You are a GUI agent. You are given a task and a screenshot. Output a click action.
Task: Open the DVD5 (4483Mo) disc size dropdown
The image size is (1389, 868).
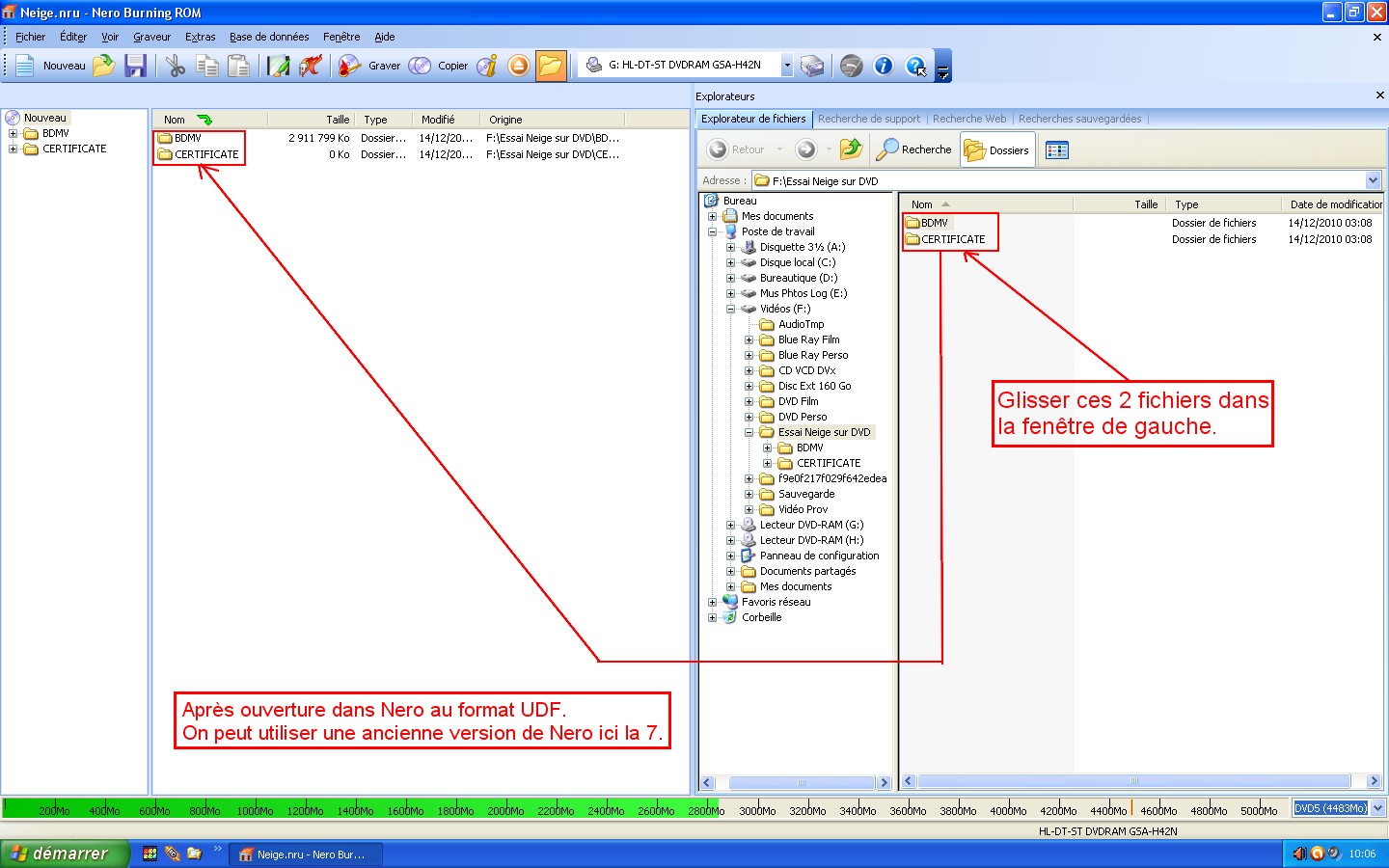[x=1377, y=808]
